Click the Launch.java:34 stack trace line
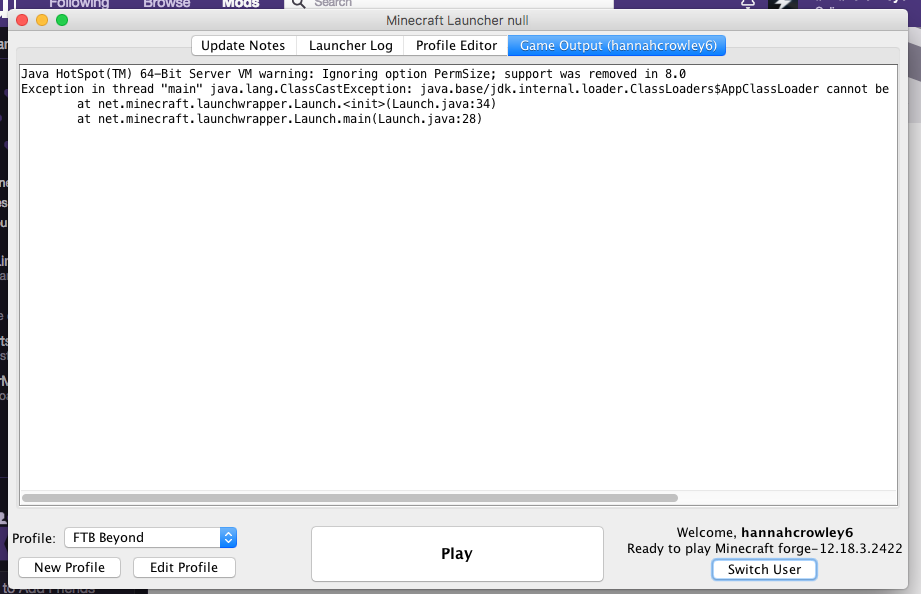 [287, 104]
